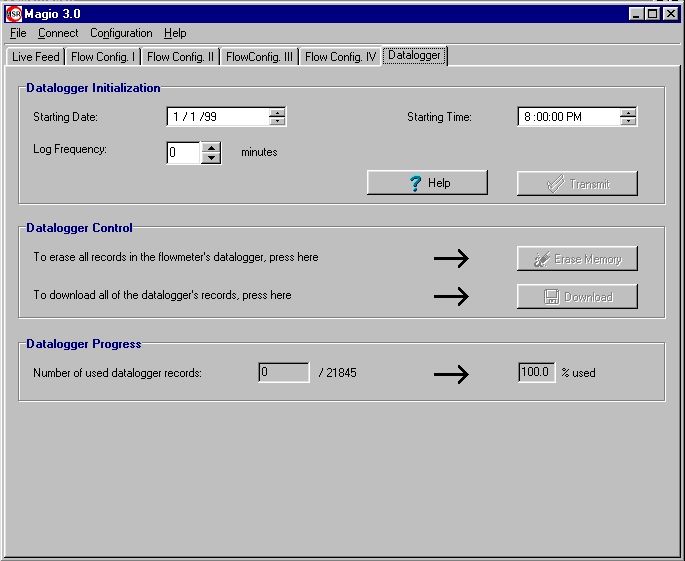The height and width of the screenshot is (561, 685).
Task: Click the 'Number of used datalogger records:' label
Action: tap(117, 373)
